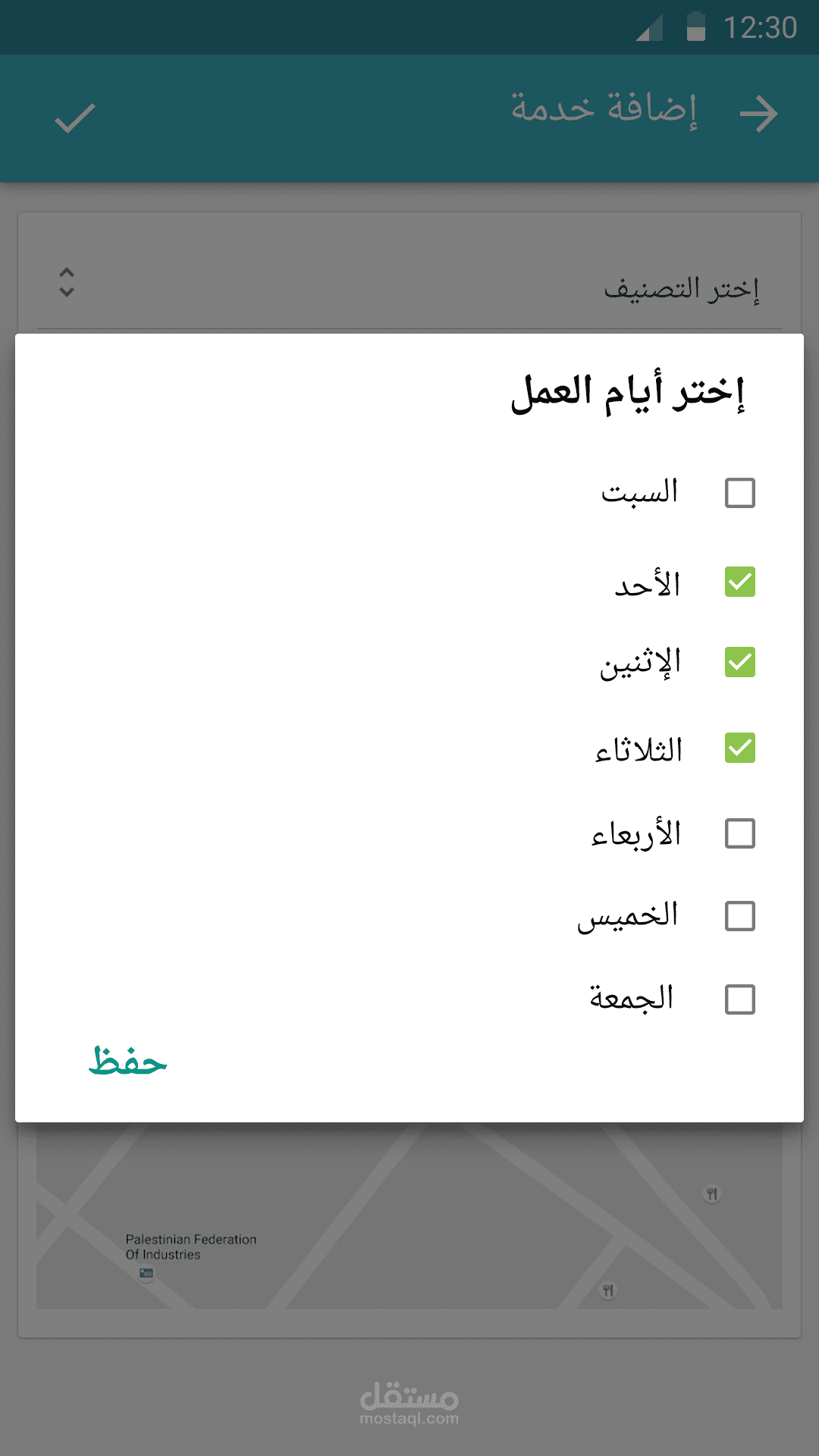
Task: Uncheck the الثلاثاء checkbox
Action: tap(740, 748)
